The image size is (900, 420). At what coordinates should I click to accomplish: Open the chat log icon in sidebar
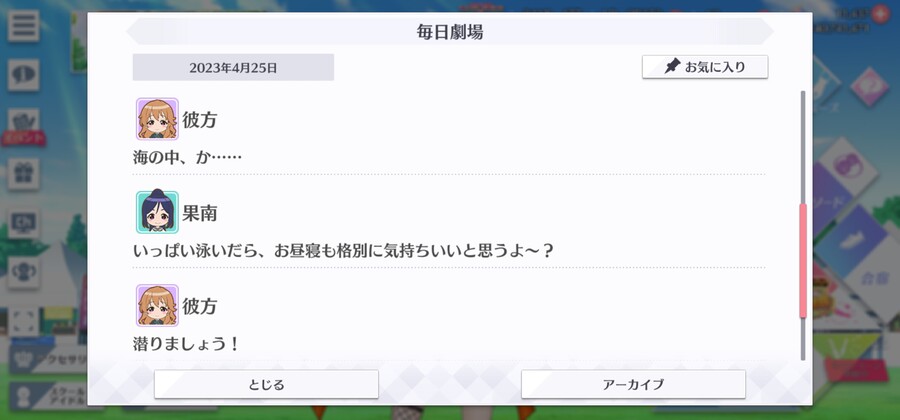coord(24,223)
